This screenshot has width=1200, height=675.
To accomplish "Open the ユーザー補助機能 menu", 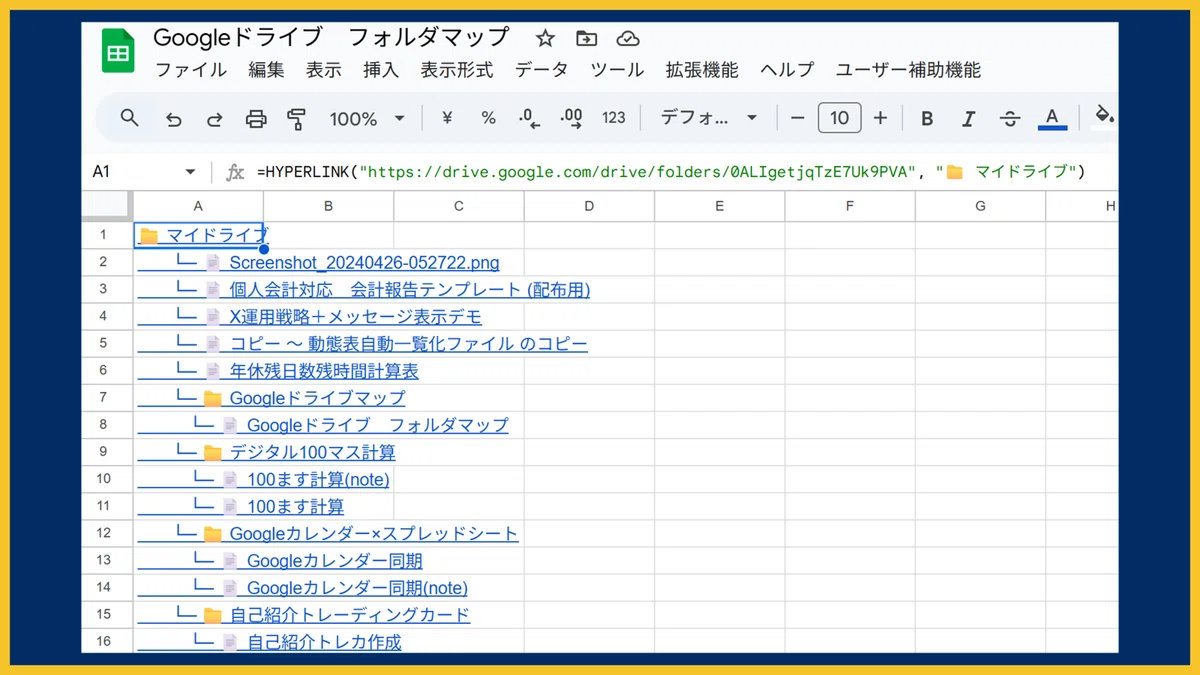I will click(x=908, y=70).
